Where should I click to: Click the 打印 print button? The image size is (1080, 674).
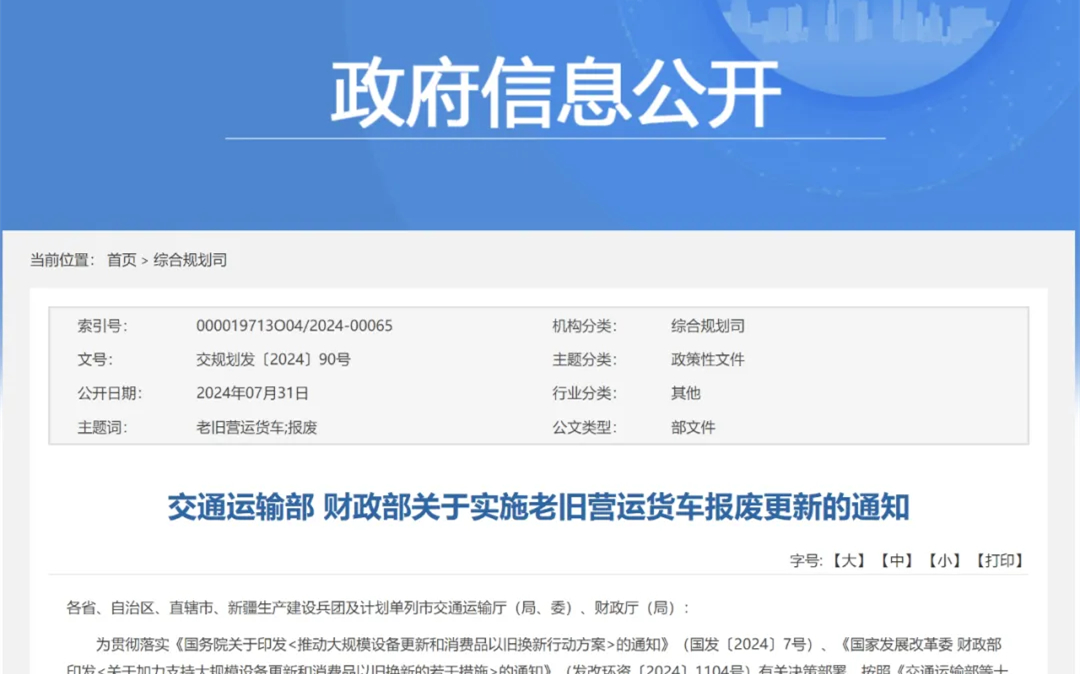(x=999, y=561)
